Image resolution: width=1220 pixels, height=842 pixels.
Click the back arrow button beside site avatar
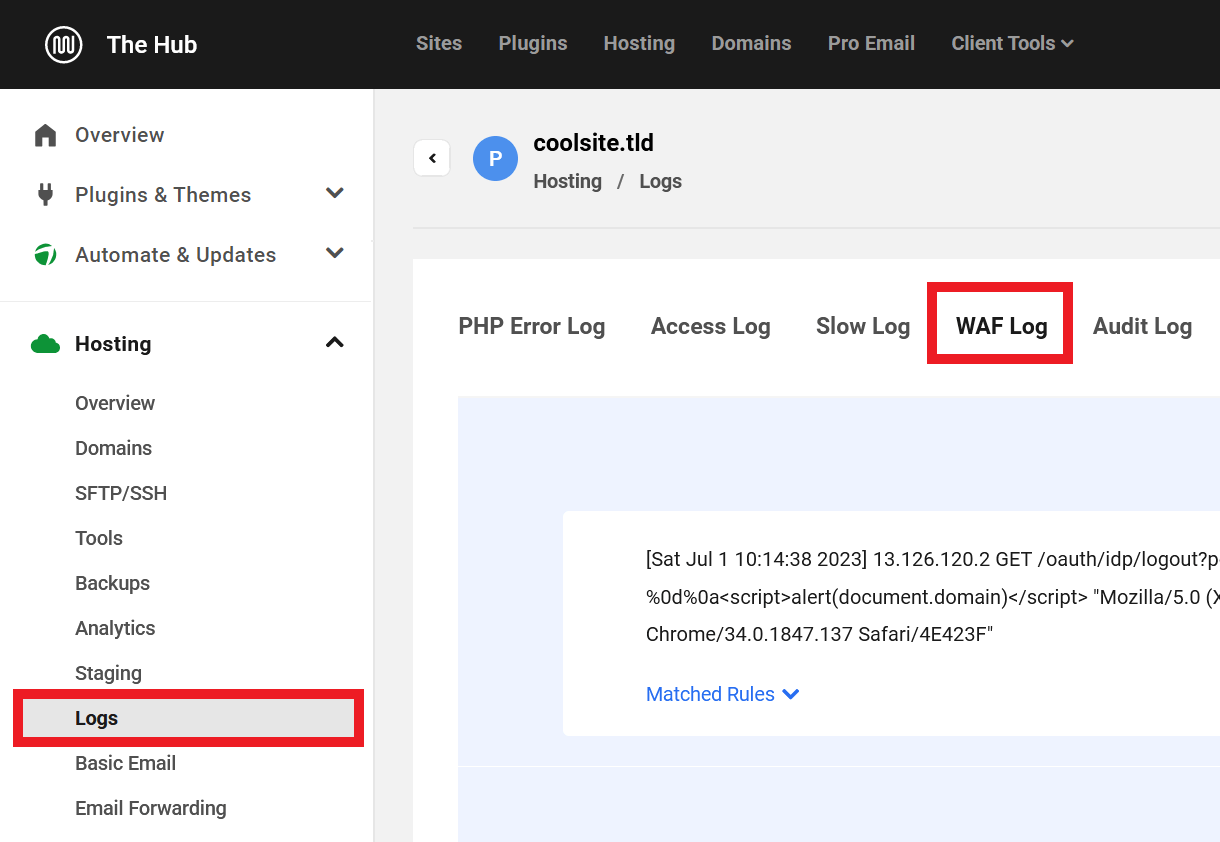click(432, 158)
